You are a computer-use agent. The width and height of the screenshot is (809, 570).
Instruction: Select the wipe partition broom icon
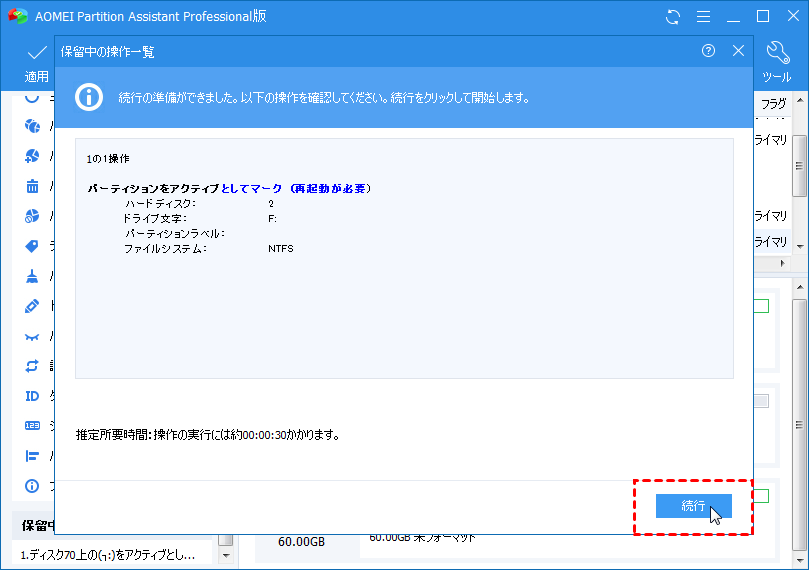pyautogui.click(x=32, y=276)
